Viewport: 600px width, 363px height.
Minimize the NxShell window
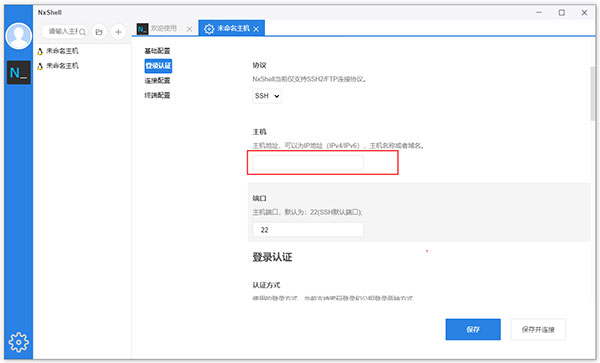(x=539, y=13)
